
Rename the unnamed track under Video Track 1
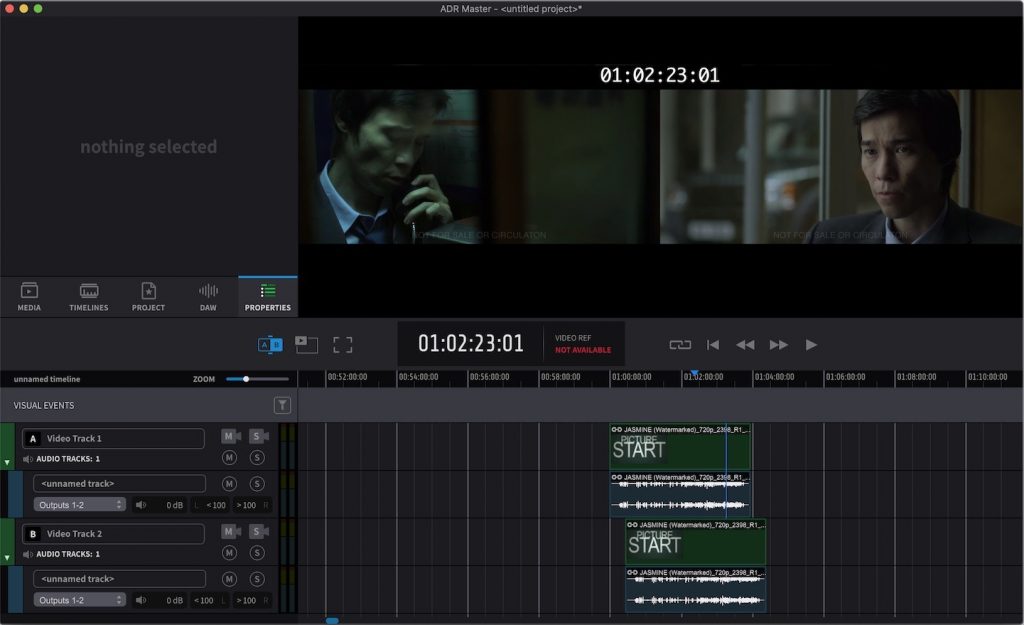point(120,484)
